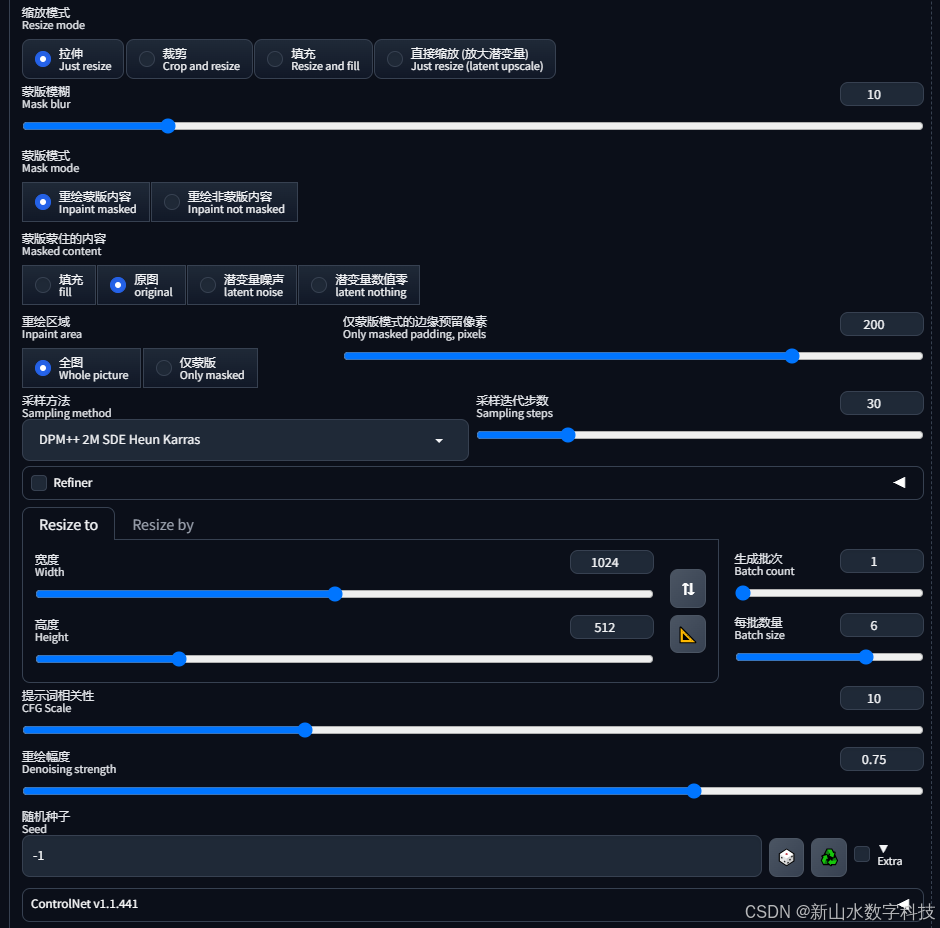This screenshot has width=940, height=928.
Task: Click the masked padding value field 200
Action: tap(881, 324)
